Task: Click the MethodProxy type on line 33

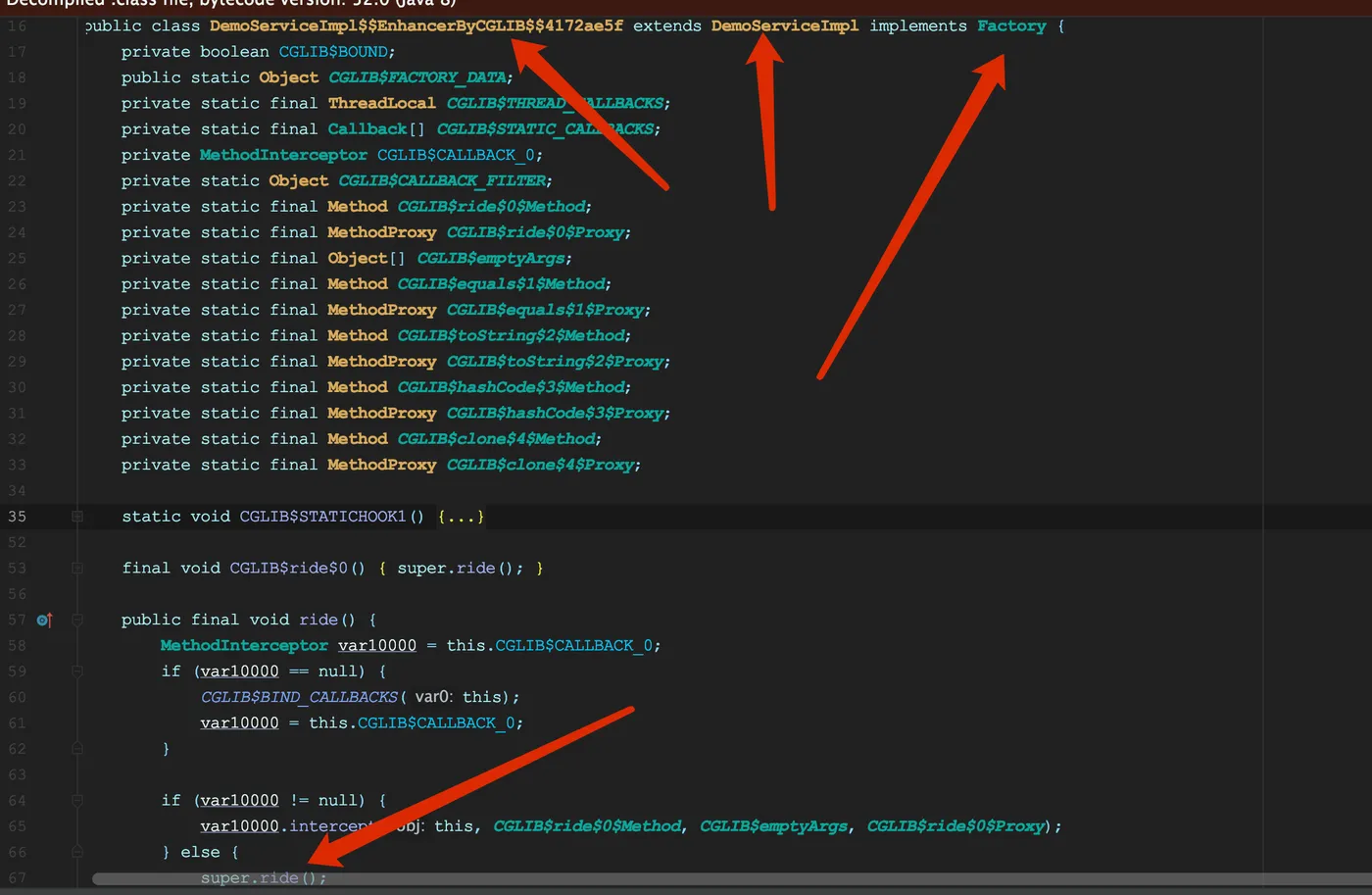Action: click(x=382, y=465)
